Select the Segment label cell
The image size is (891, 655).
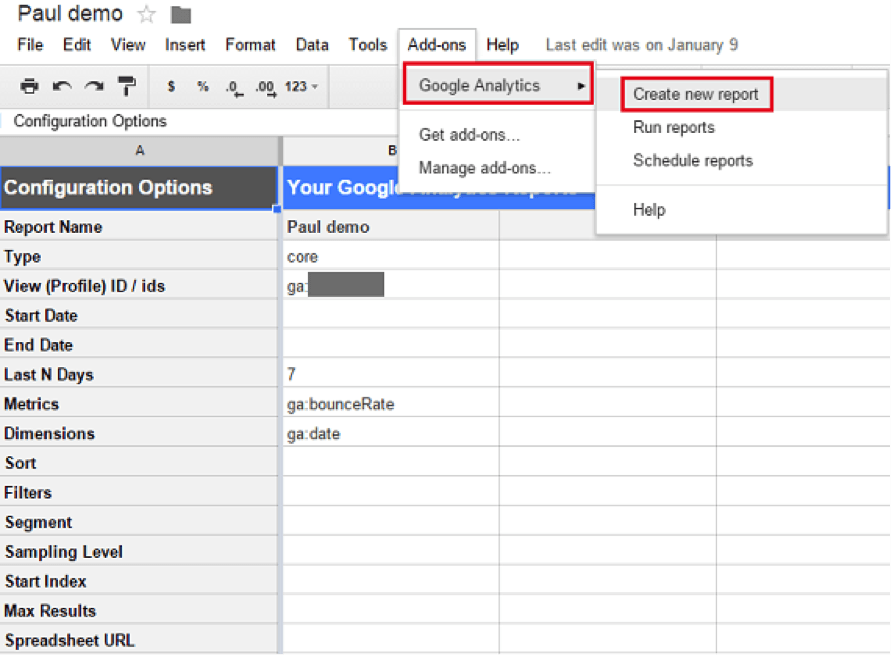click(x=139, y=522)
